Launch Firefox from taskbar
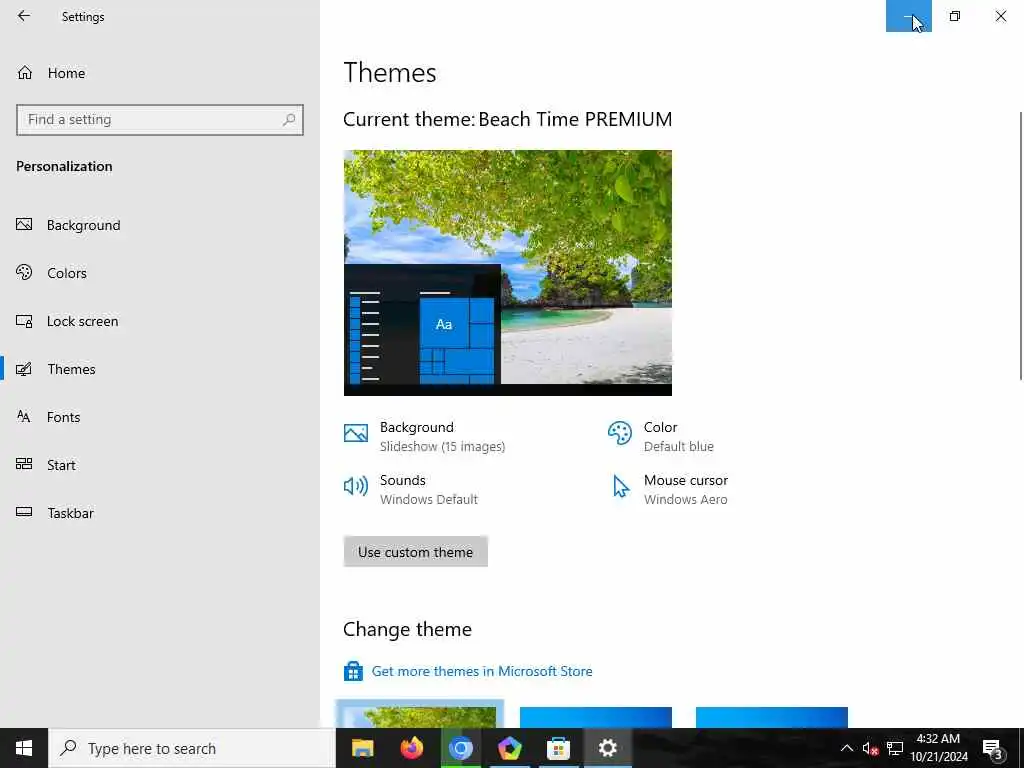Image resolution: width=1024 pixels, height=768 pixels. click(x=411, y=748)
